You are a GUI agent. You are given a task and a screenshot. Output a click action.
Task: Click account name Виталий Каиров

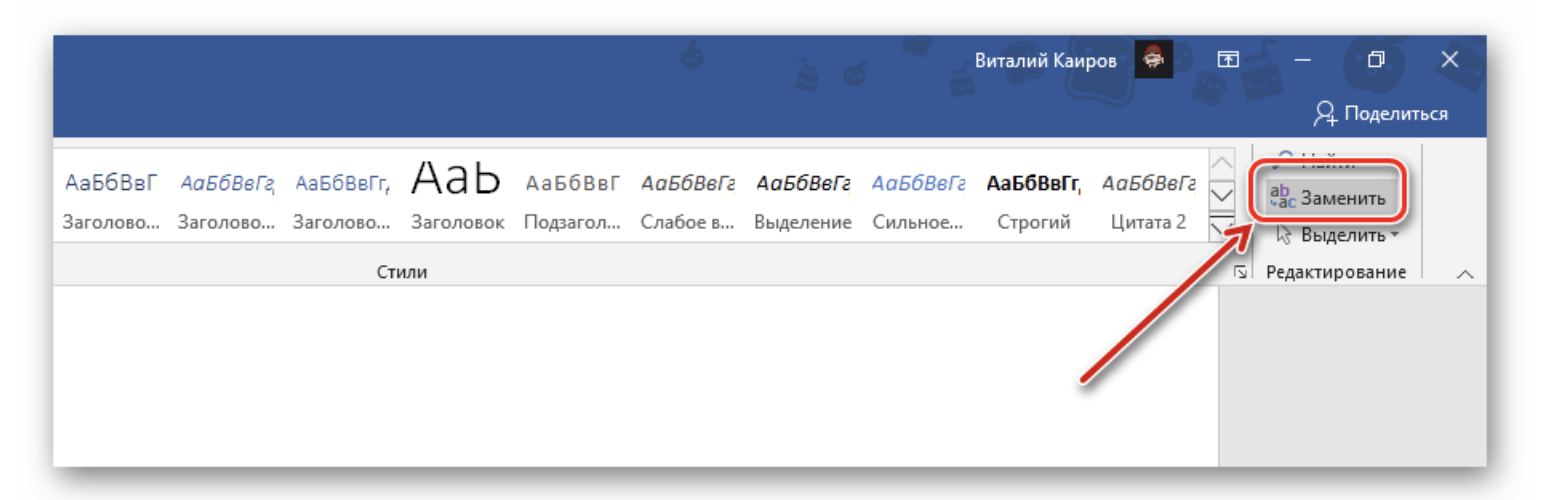pos(1048,61)
